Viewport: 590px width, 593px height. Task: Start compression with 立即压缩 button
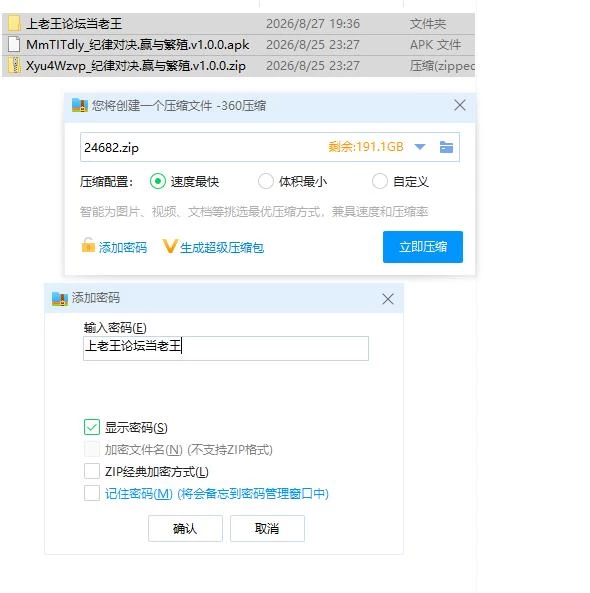point(423,247)
